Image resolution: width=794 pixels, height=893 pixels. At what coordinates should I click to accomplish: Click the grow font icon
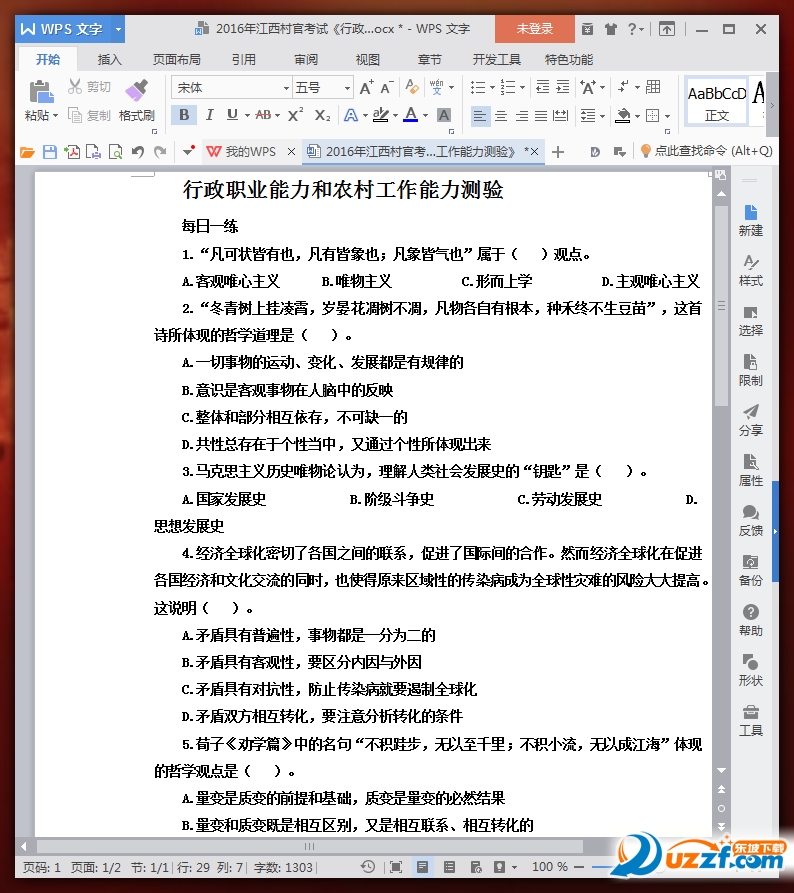coord(366,87)
